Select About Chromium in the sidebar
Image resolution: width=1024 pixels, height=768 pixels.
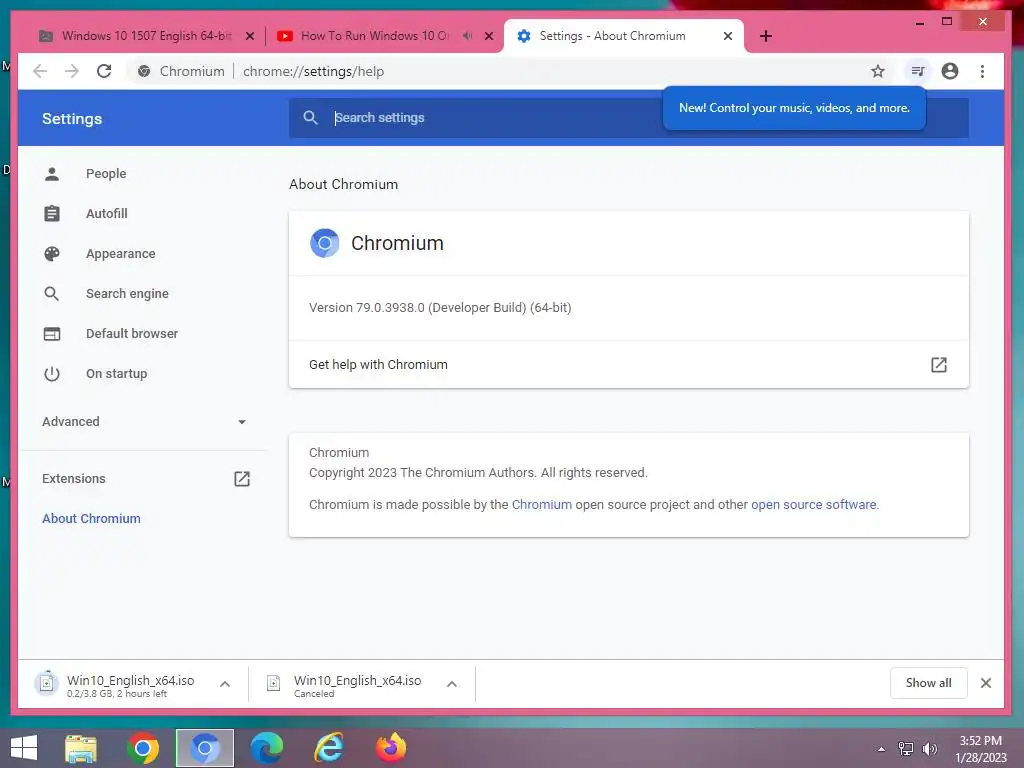[91, 519]
